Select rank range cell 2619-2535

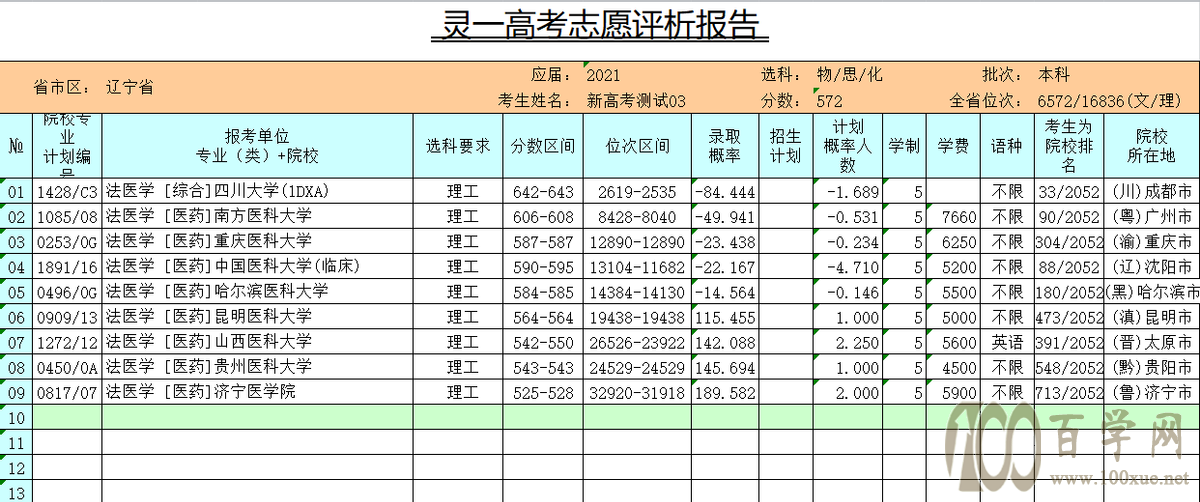point(638,191)
